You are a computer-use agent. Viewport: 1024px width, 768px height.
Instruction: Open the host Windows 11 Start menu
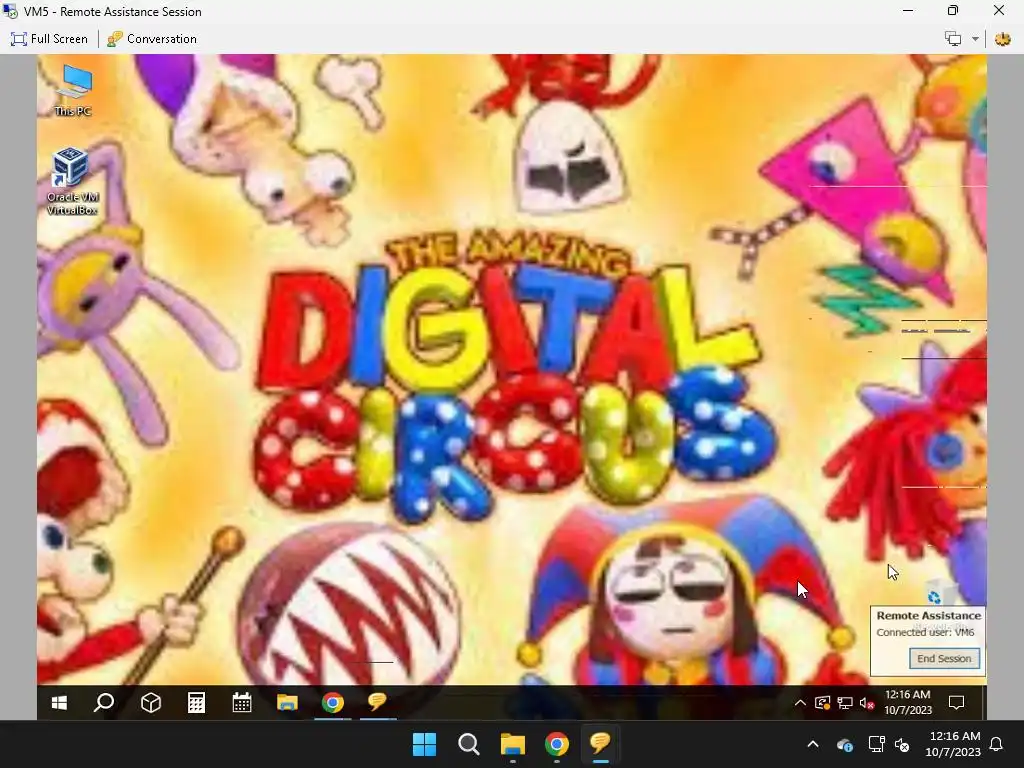[x=424, y=744]
